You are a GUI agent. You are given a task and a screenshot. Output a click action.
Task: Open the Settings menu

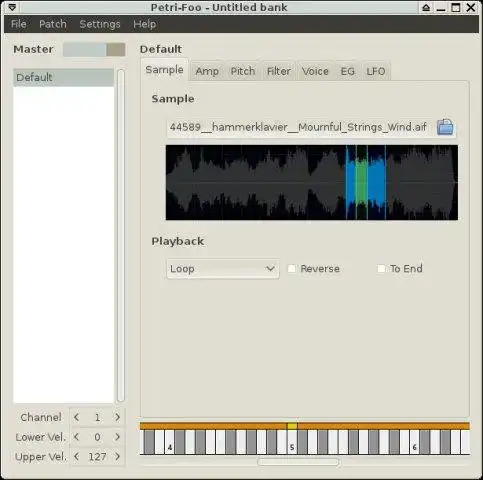point(100,24)
